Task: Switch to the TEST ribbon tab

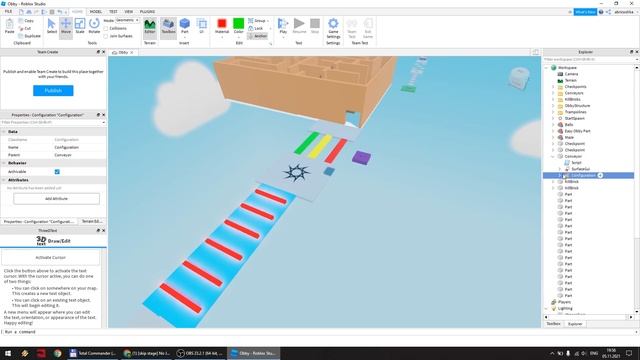Action: (113, 12)
